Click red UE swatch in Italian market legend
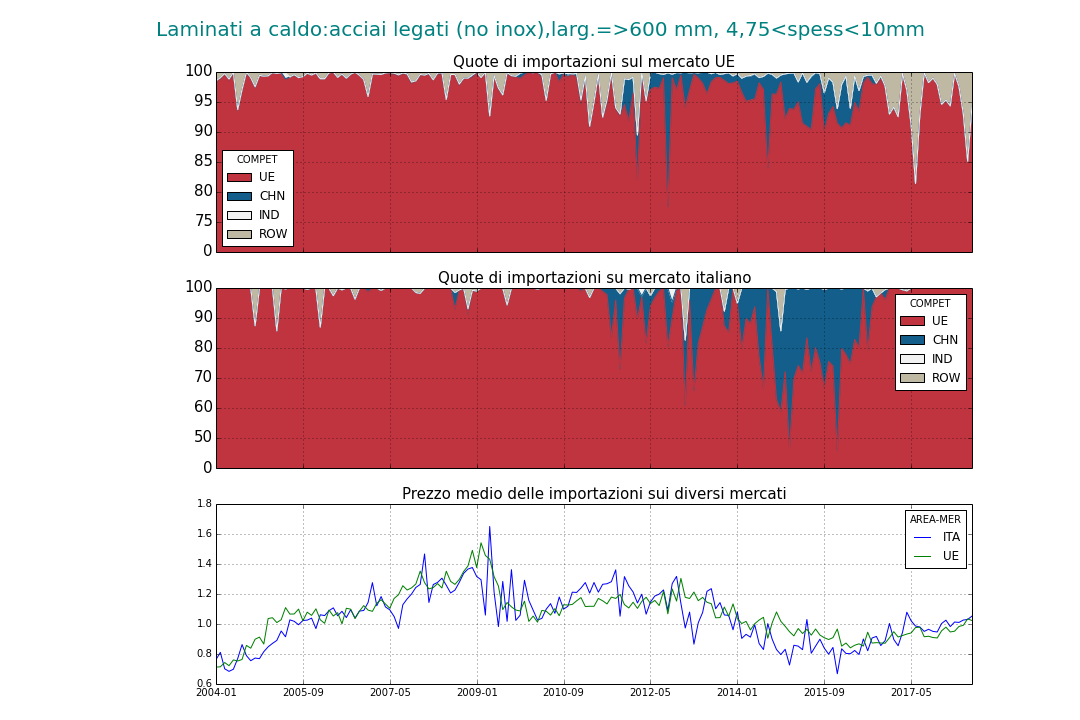The height and width of the screenshot is (720, 1080). [x=912, y=321]
